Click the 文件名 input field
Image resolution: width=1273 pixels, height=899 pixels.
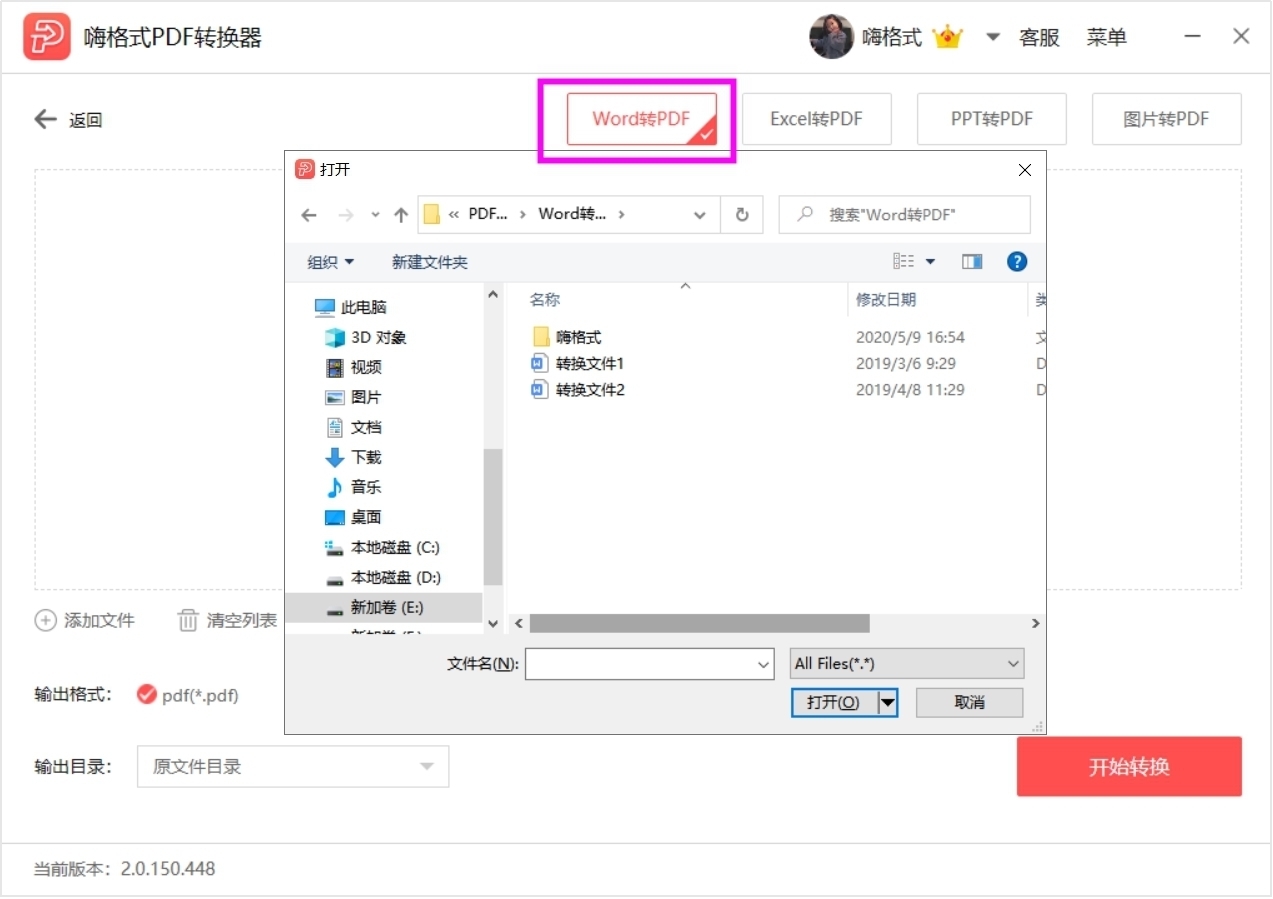[x=645, y=663]
